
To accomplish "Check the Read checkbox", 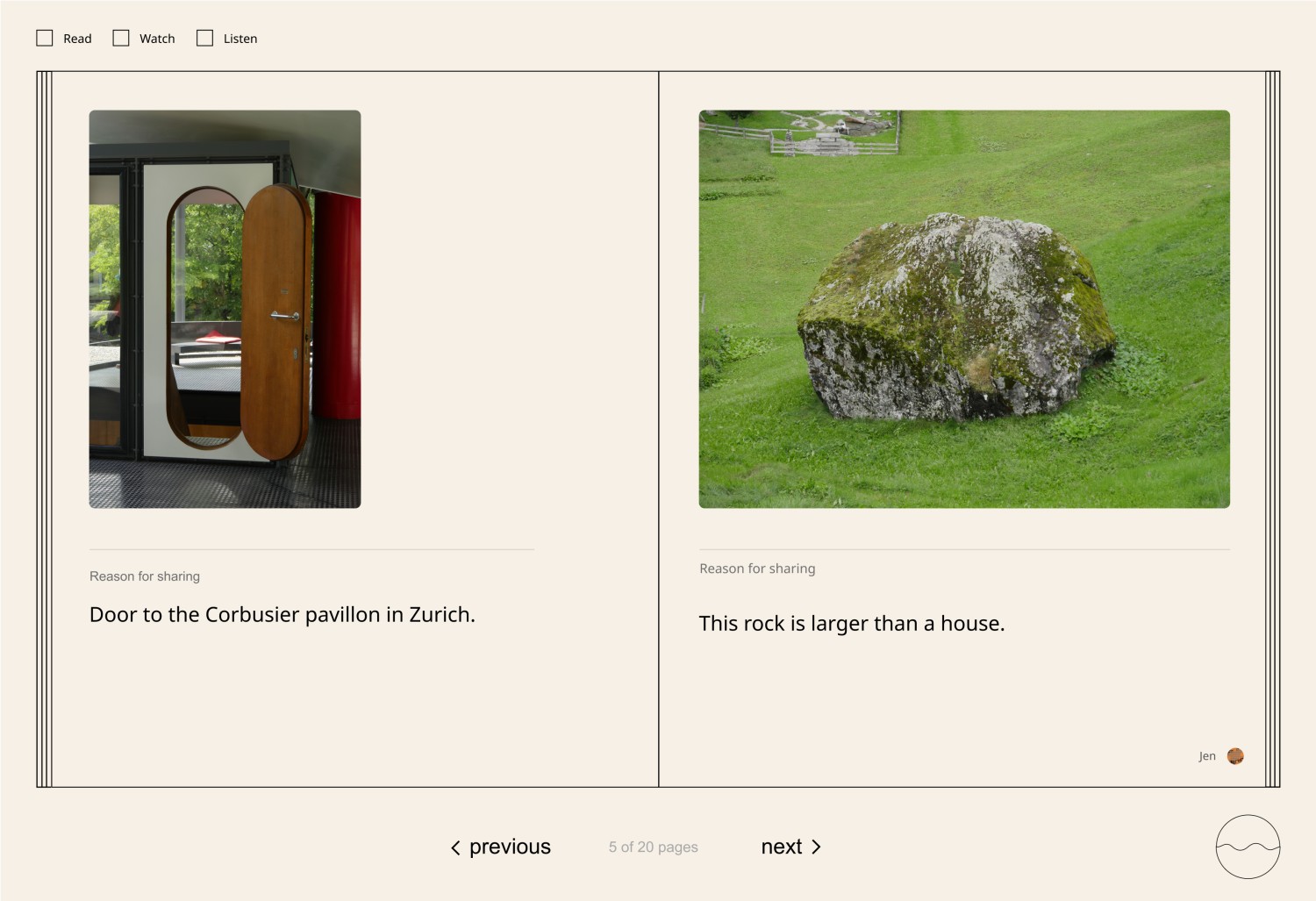I will (x=45, y=38).
